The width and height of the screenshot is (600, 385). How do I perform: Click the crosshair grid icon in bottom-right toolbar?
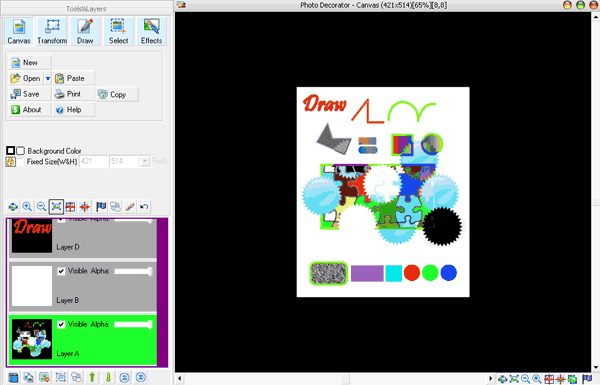pyautogui.click(x=549, y=379)
